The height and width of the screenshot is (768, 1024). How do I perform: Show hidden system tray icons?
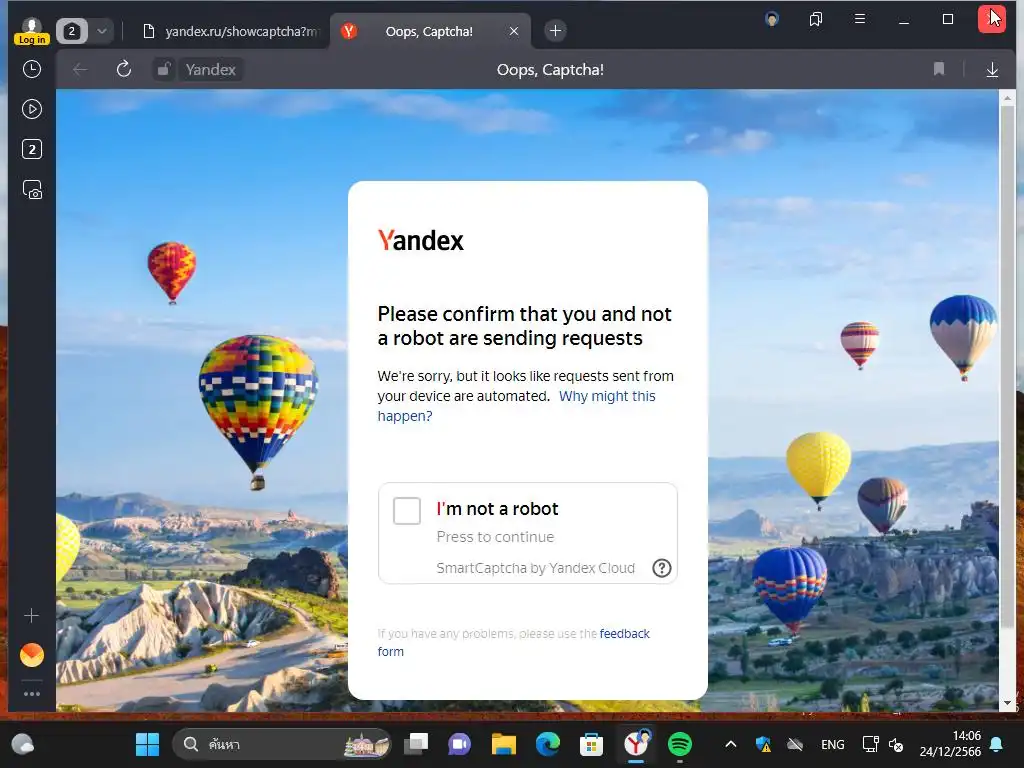(x=731, y=744)
